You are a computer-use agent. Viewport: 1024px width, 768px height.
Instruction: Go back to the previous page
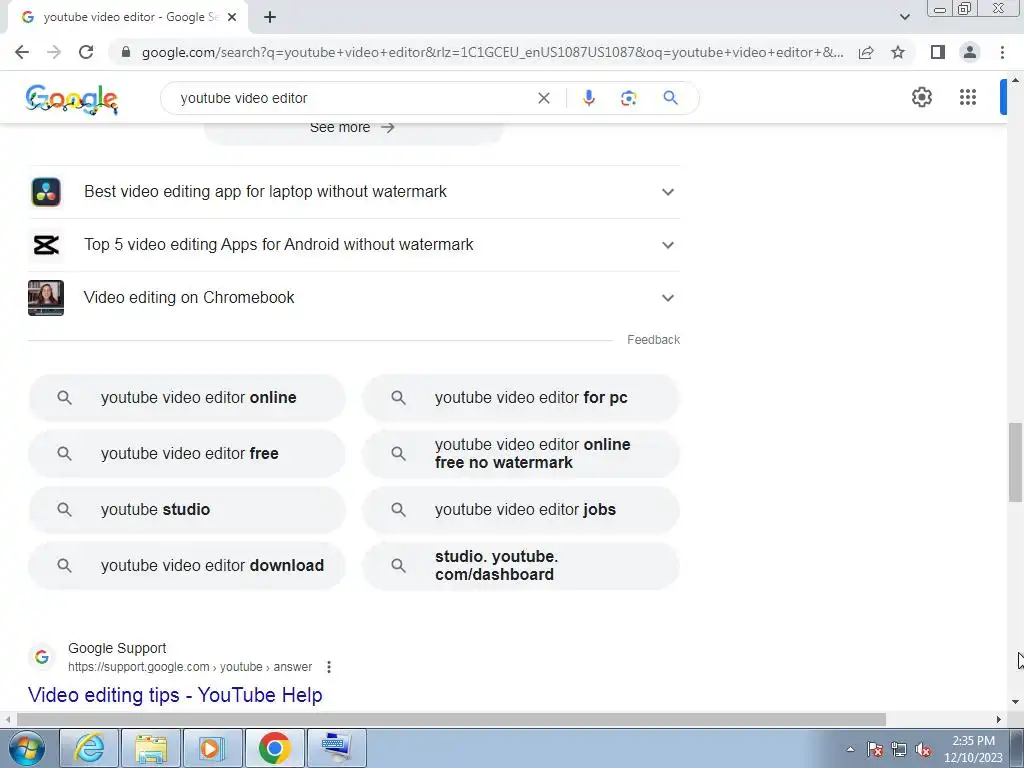[x=22, y=52]
